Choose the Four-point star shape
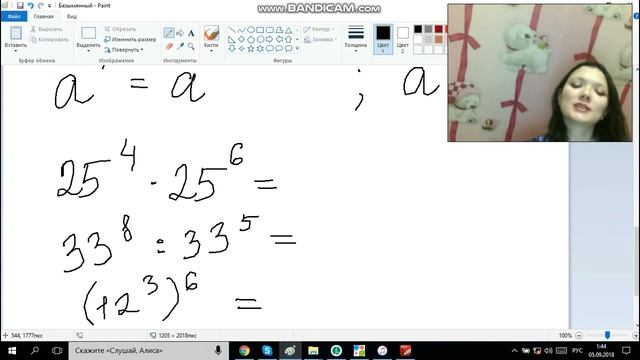This screenshot has height=360, width=640. (241, 49)
